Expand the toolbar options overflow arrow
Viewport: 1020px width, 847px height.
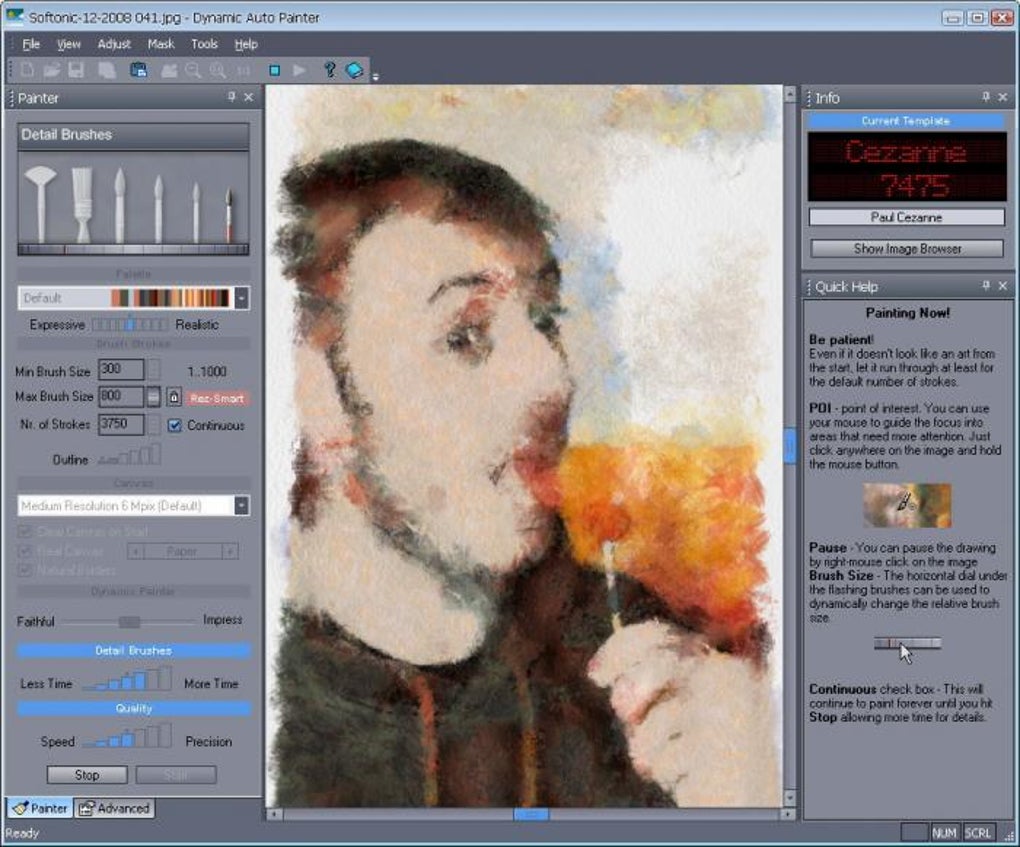coord(375,77)
